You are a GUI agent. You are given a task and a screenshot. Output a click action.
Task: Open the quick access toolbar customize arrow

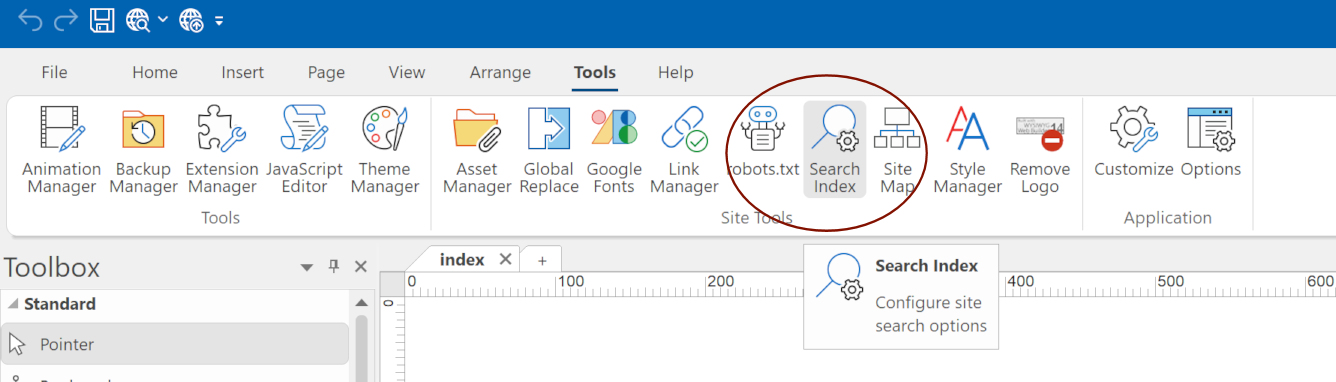(218, 20)
